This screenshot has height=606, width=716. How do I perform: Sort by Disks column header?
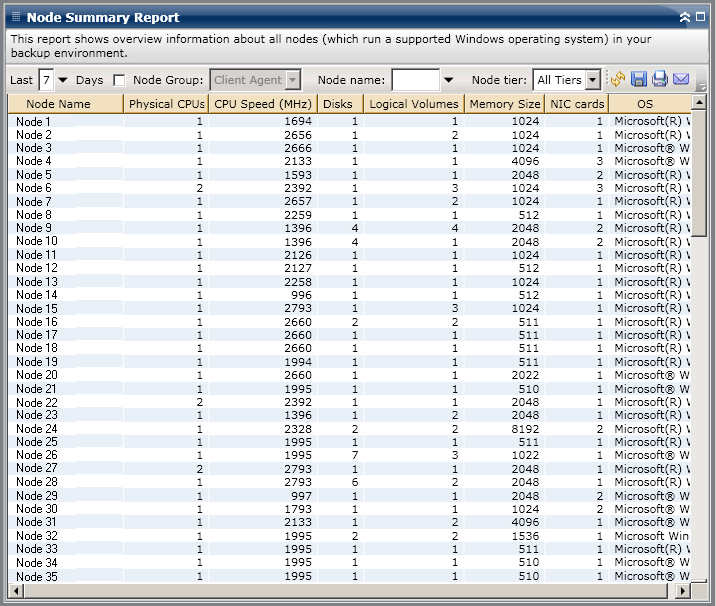[x=341, y=104]
